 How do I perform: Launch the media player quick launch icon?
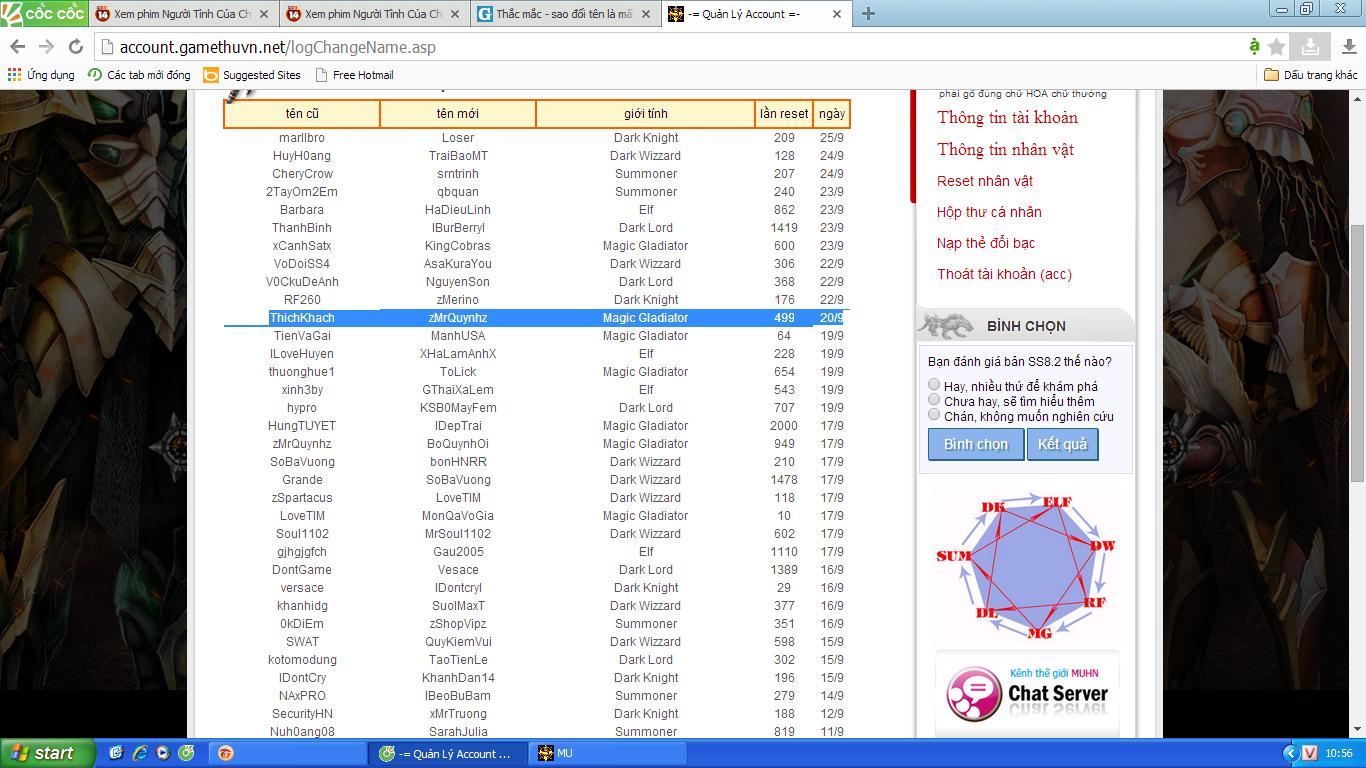(163, 753)
